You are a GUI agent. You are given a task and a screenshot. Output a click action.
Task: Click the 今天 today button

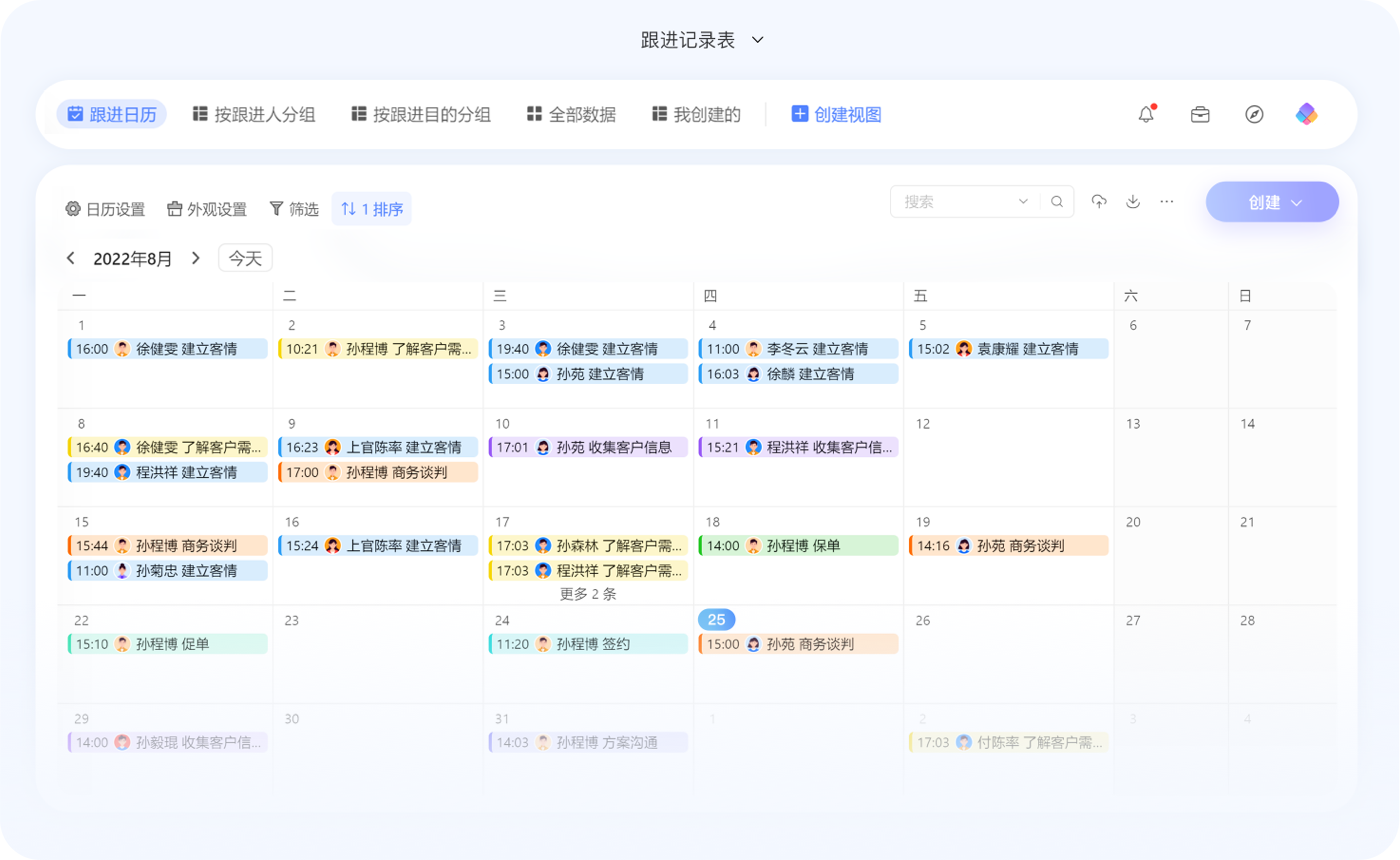point(245,258)
